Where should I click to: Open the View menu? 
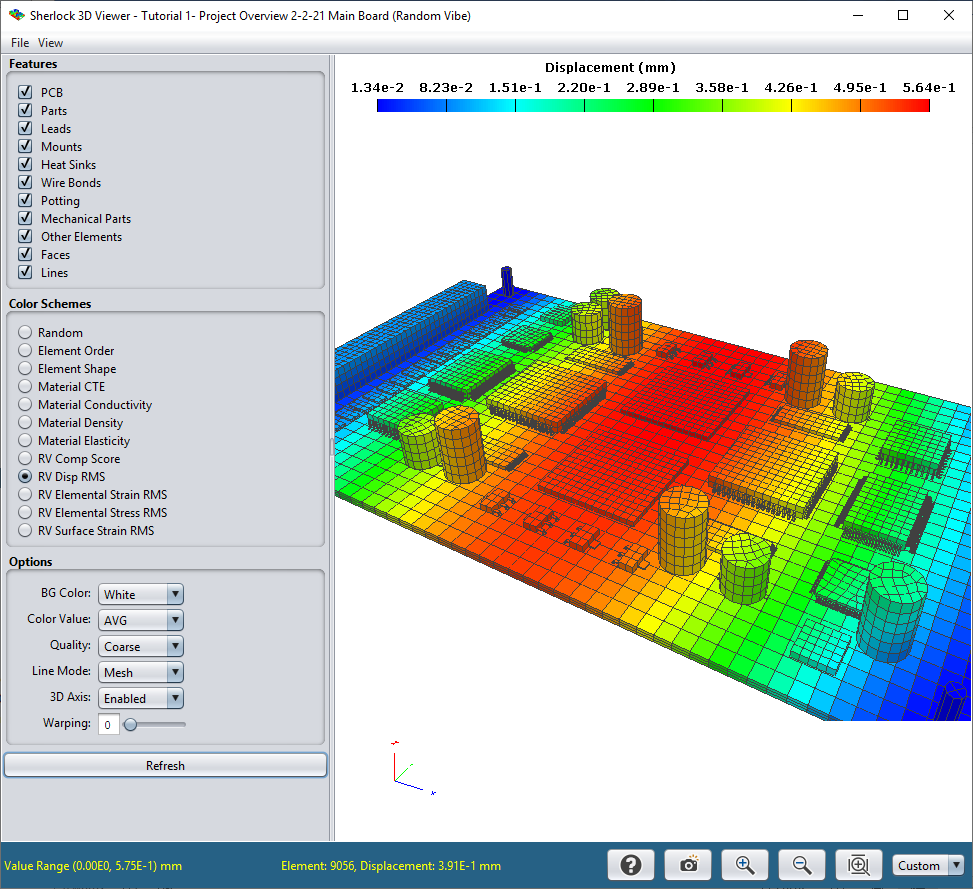click(49, 42)
